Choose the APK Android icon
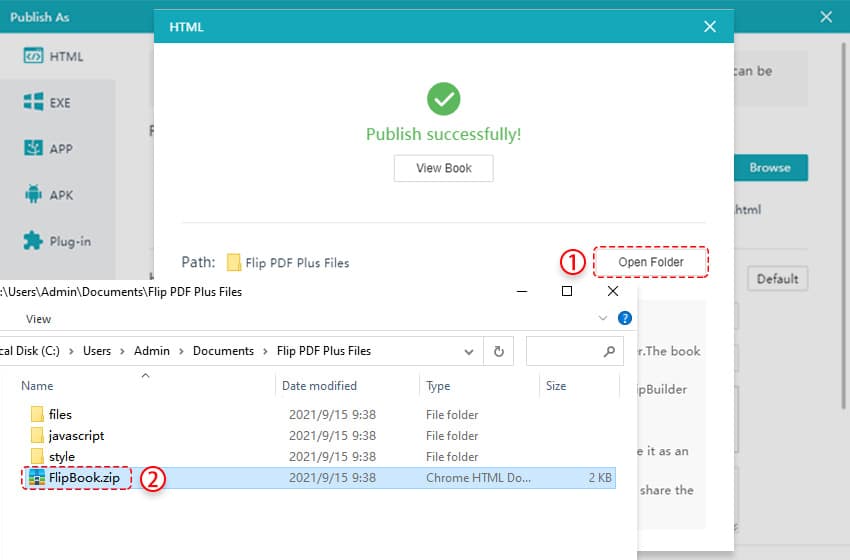850x560 pixels. click(x=33, y=194)
